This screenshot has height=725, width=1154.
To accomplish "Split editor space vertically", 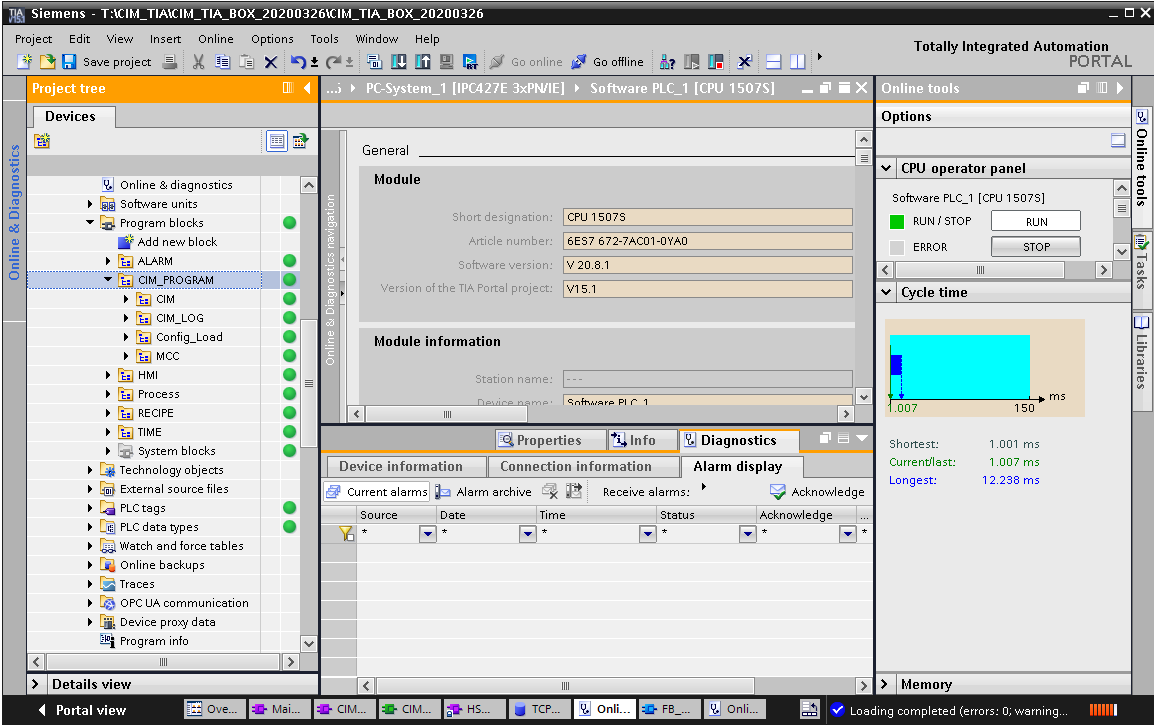I will [x=798, y=62].
